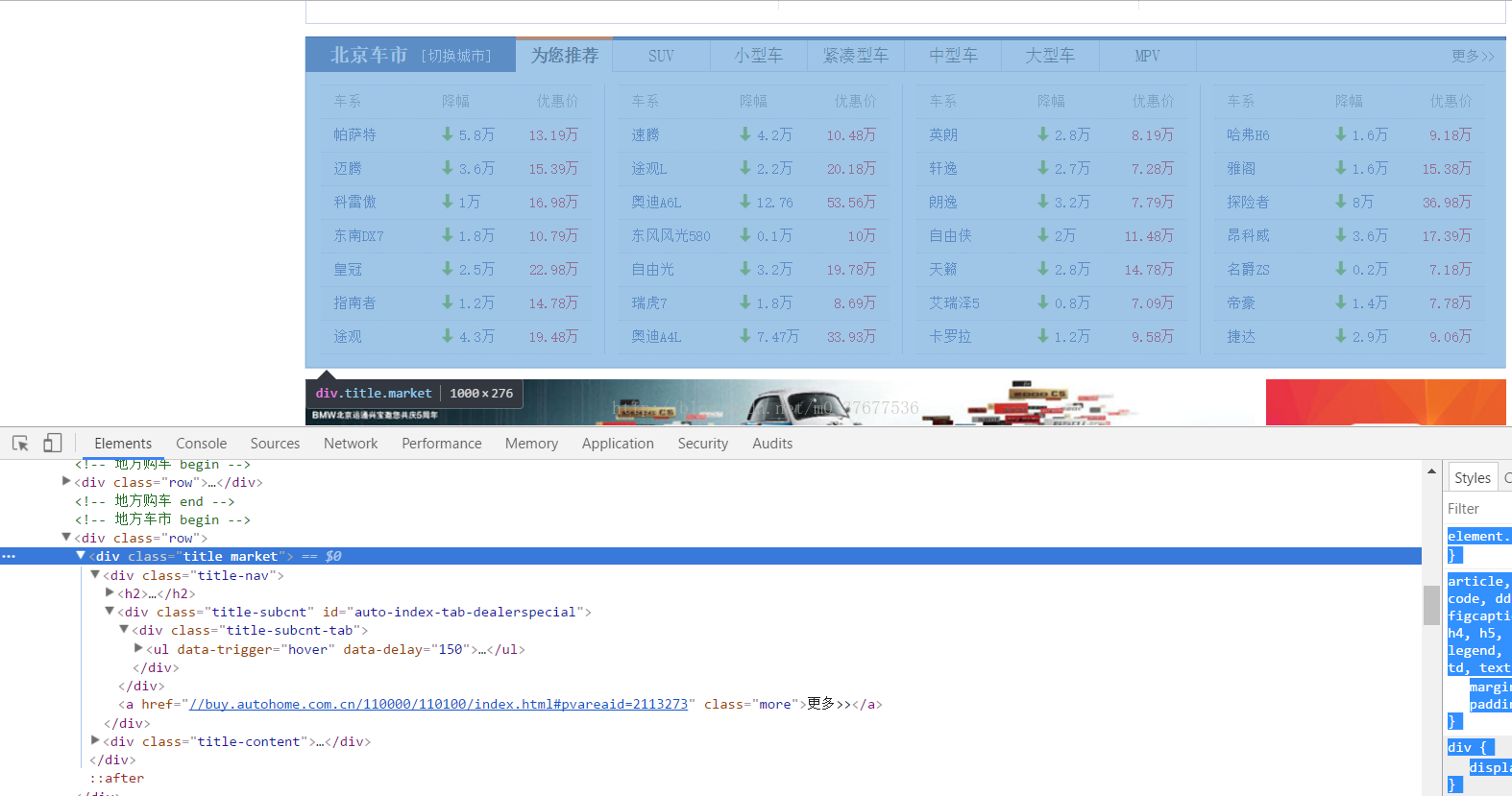Open the 科雷傲 car link
This screenshot has width=1512, height=796.
pyautogui.click(x=355, y=202)
